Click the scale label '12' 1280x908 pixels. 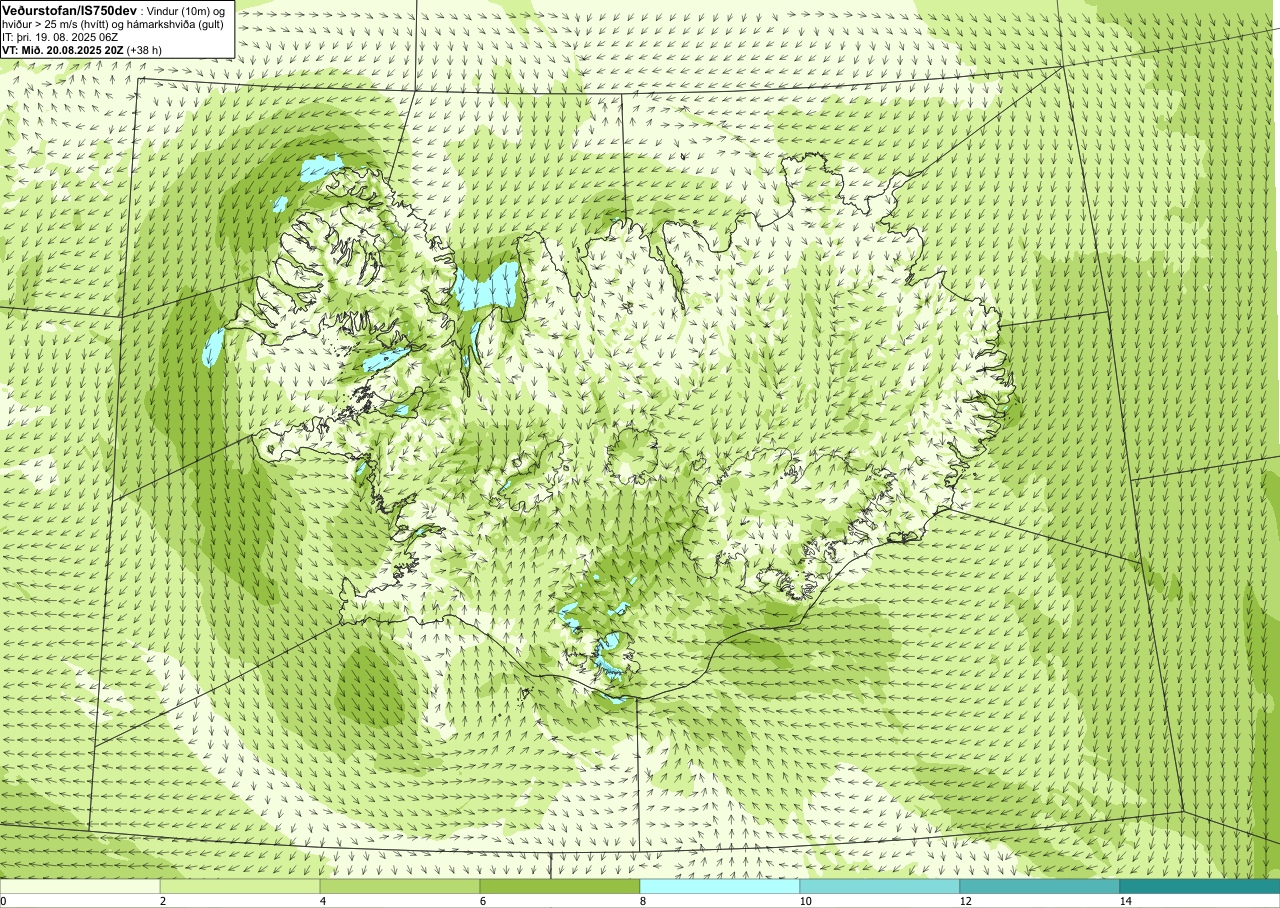(965, 901)
